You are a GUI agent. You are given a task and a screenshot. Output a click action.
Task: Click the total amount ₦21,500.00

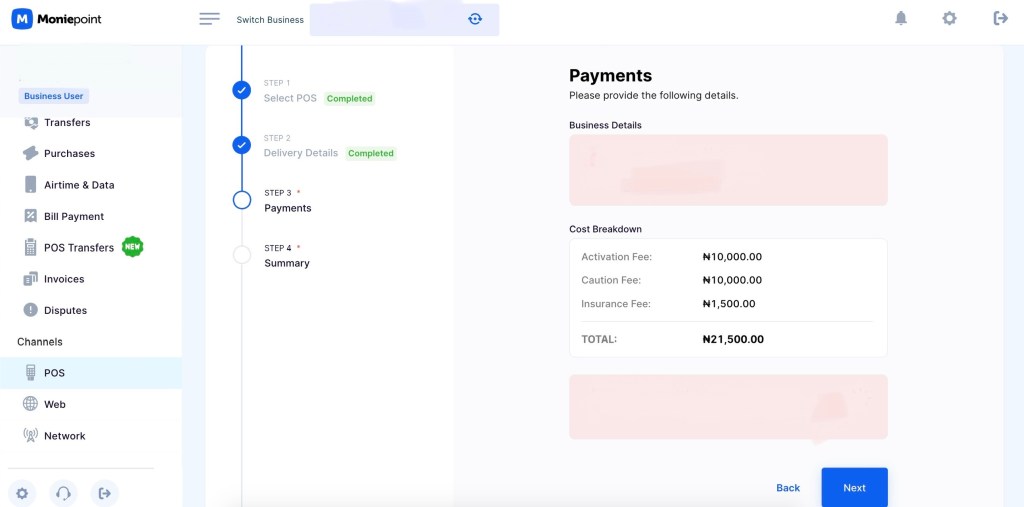tap(733, 339)
